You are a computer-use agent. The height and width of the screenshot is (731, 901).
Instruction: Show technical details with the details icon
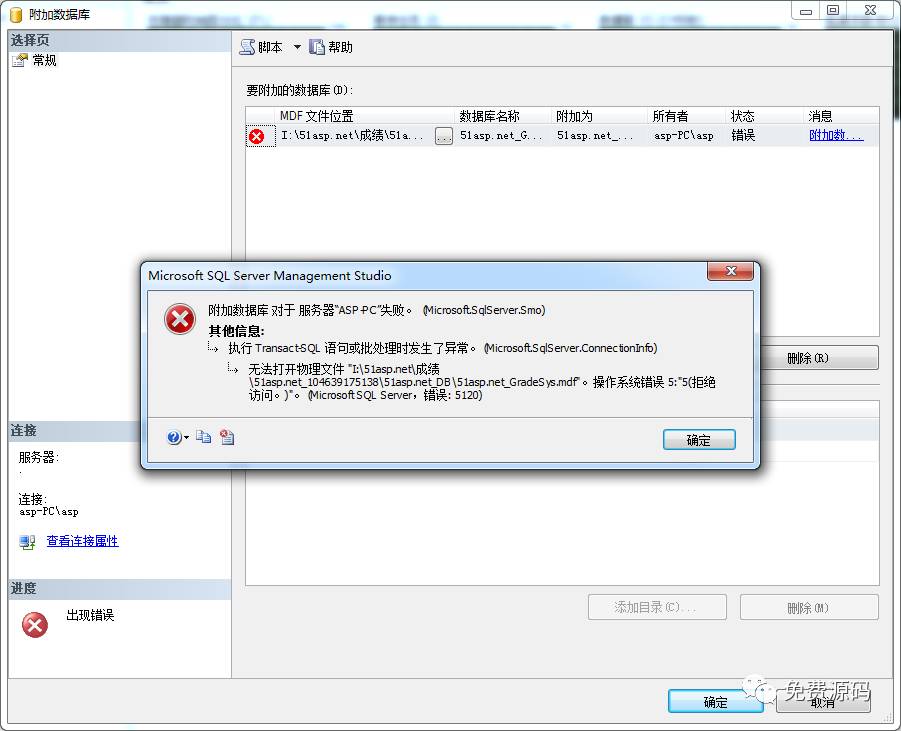coord(227,437)
